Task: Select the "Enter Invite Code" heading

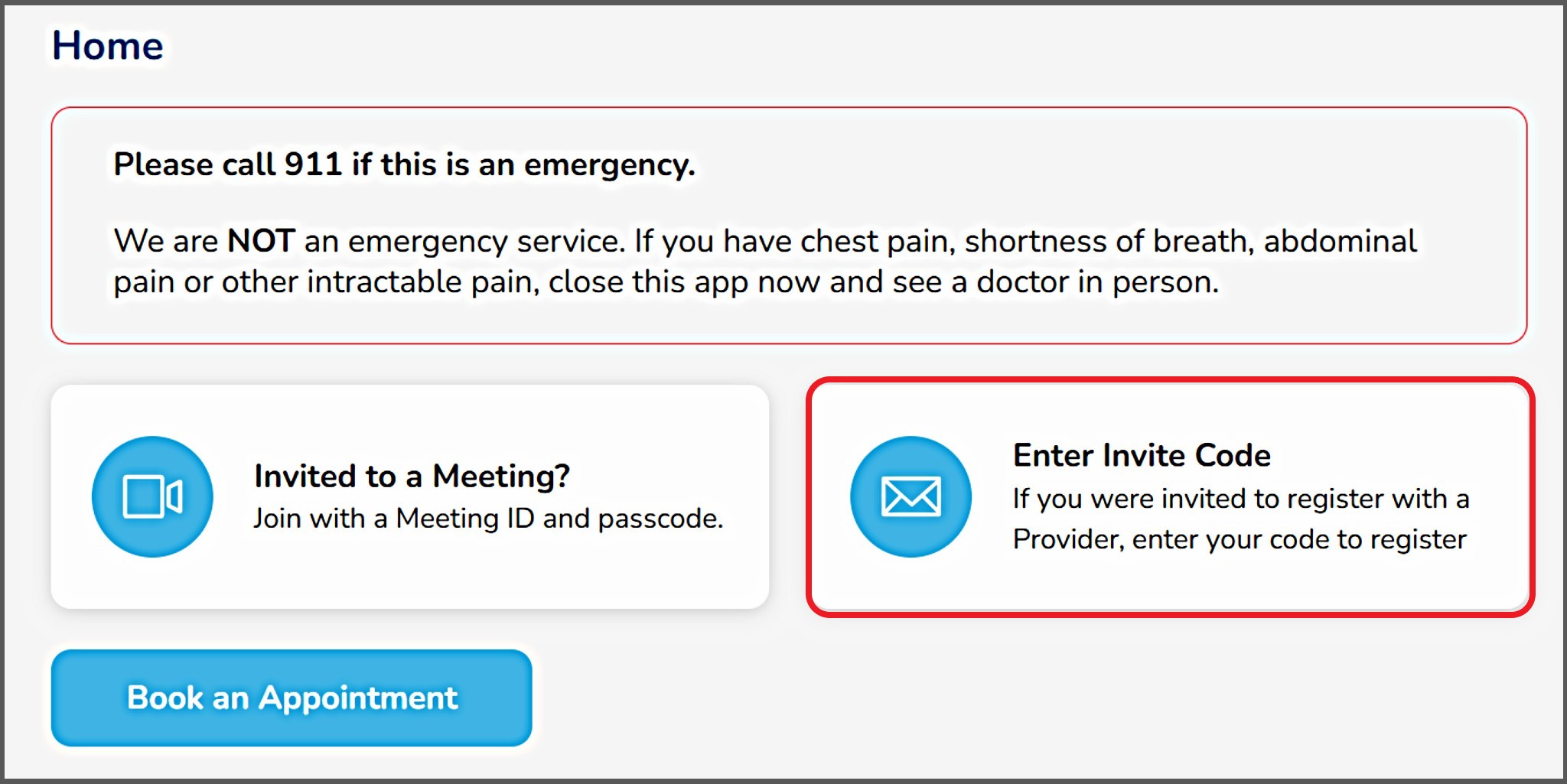Action: pos(1141,455)
